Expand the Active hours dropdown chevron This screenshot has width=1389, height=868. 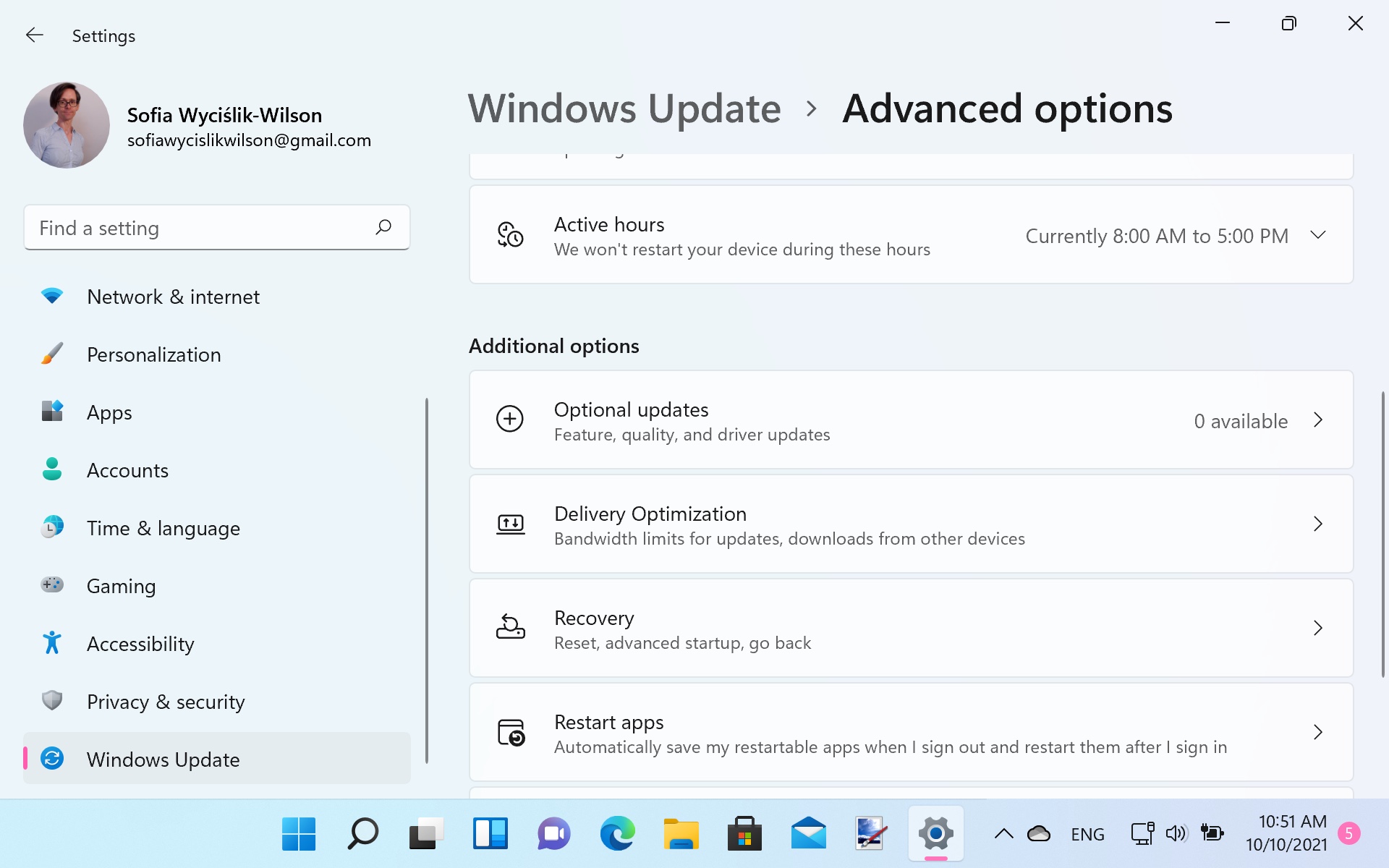pos(1318,235)
